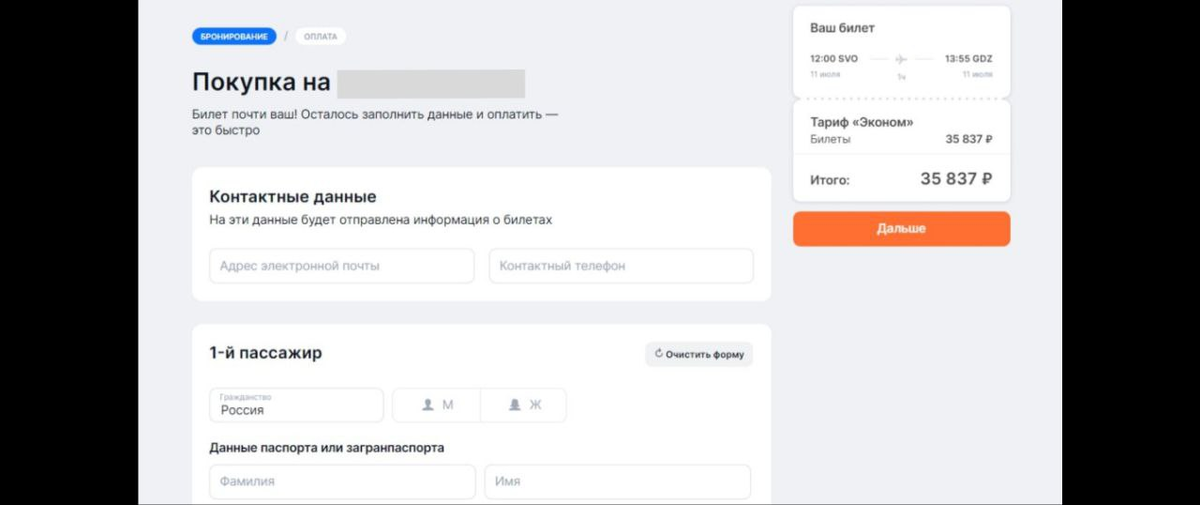
Task: Click into the Контактный телефон field
Action: 620,266
